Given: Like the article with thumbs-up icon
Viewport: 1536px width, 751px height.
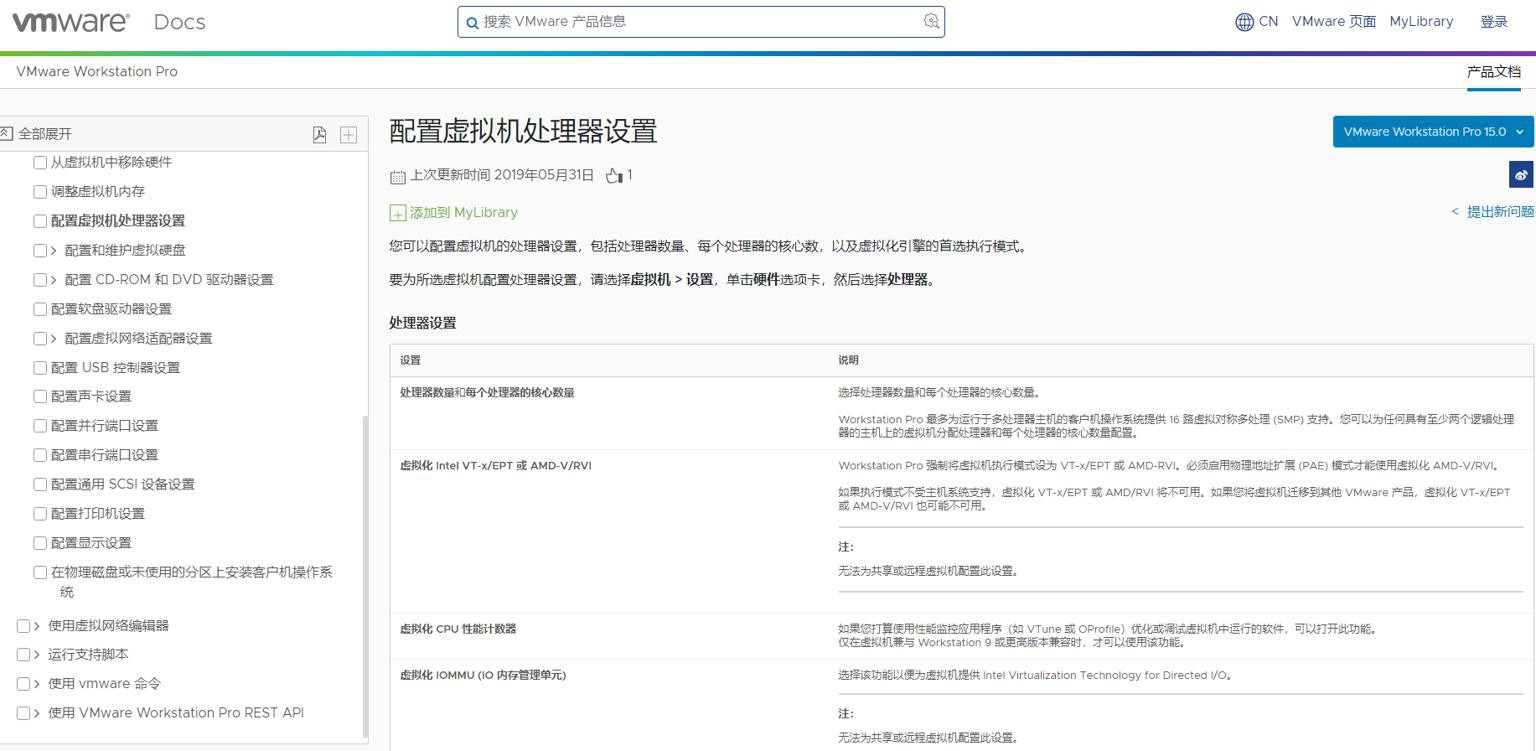Looking at the screenshot, I should pos(614,176).
